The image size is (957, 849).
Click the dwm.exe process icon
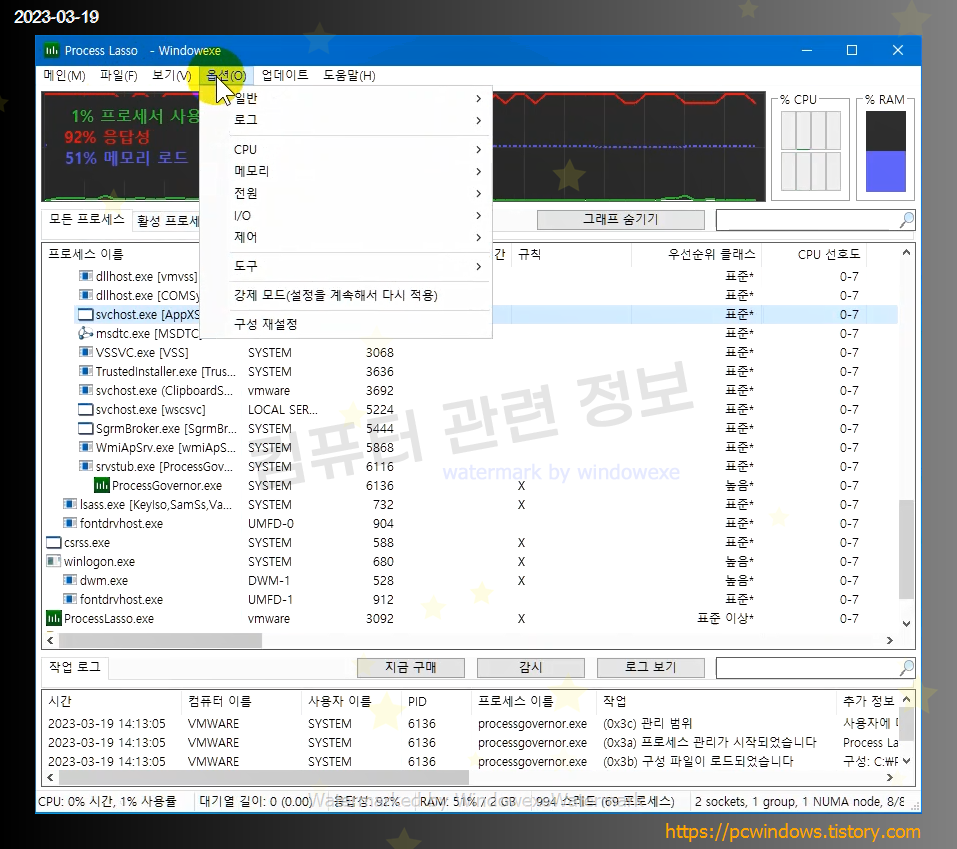point(70,580)
